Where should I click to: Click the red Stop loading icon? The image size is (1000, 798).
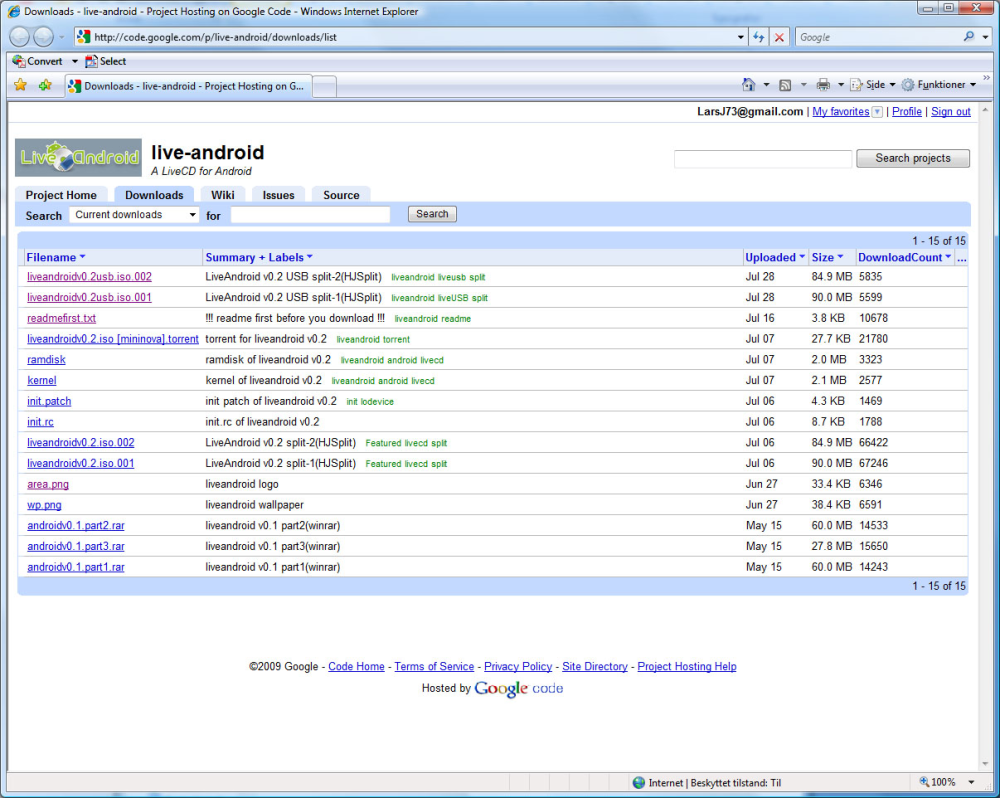click(779, 37)
